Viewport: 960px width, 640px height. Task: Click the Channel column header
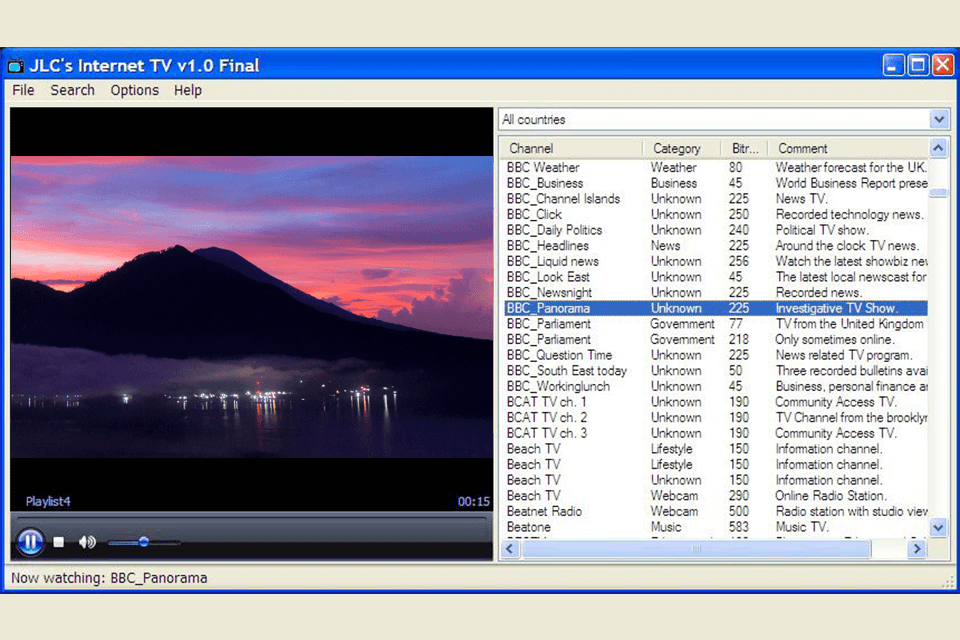(x=530, y=147)
